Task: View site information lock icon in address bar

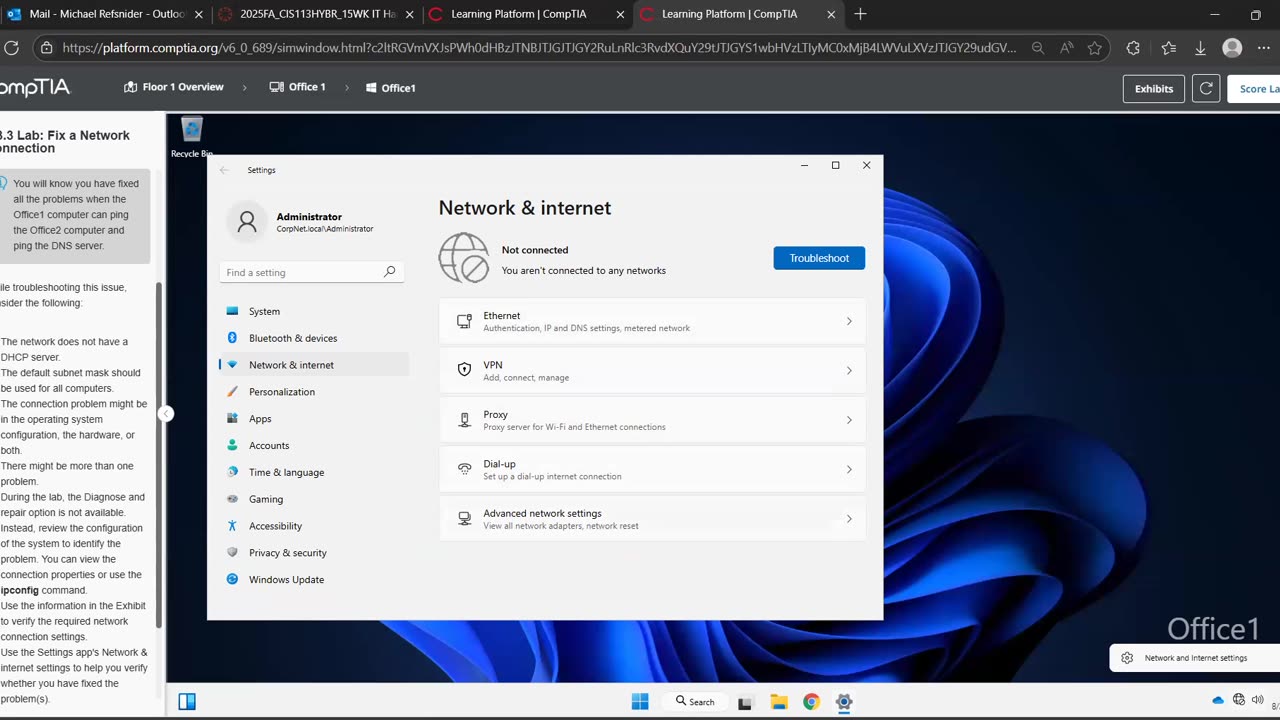Action: coord(46,48)
